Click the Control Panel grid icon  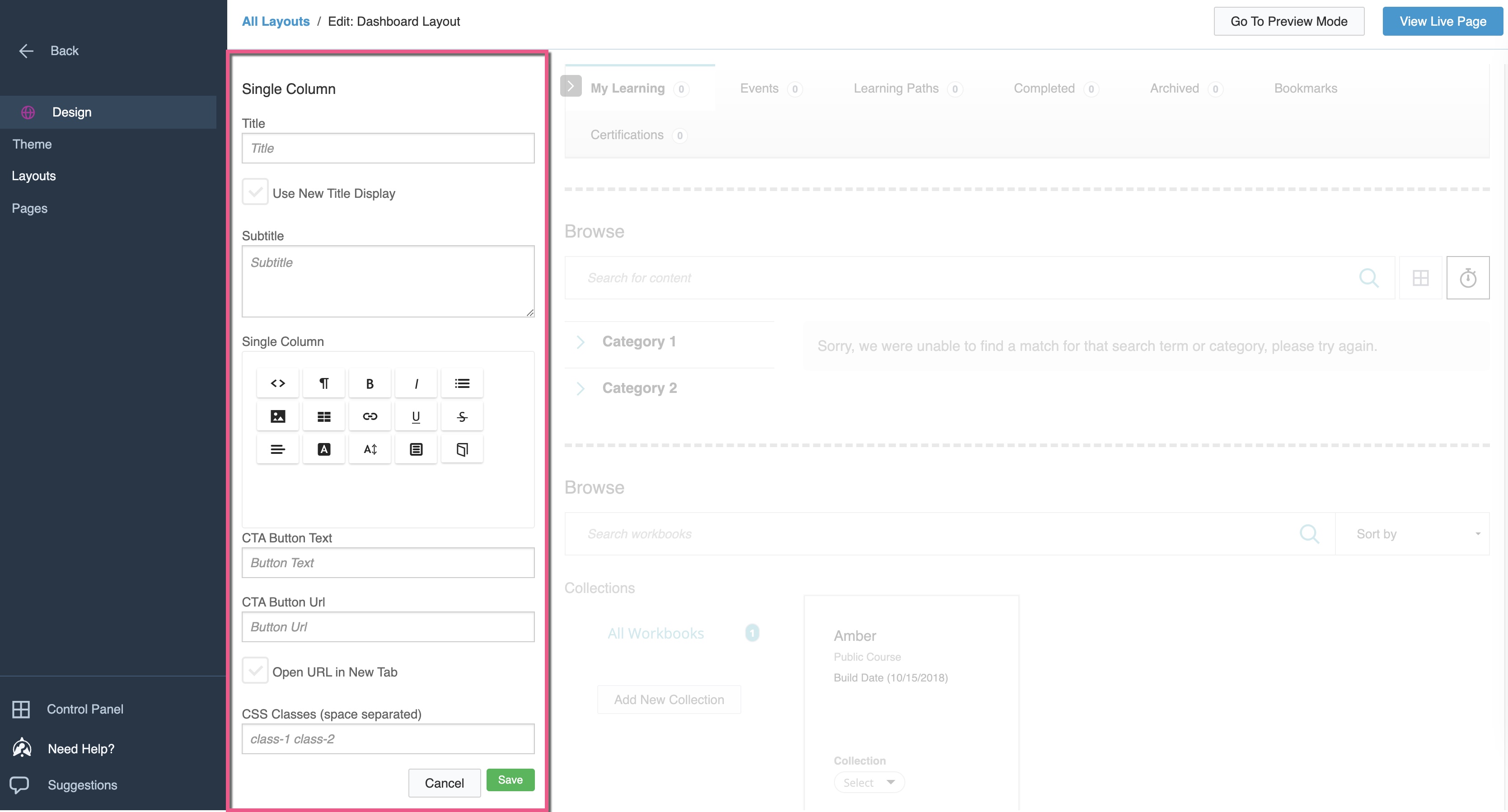(21, 709)
